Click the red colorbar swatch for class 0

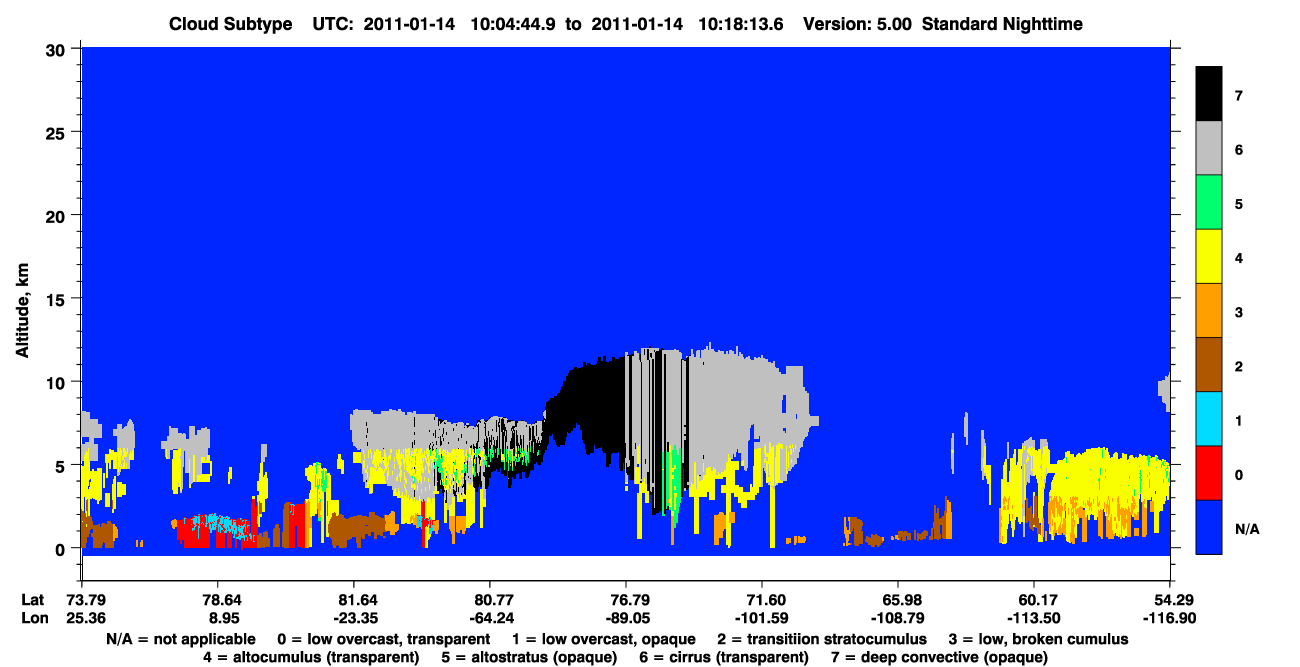coord(1209,472)
